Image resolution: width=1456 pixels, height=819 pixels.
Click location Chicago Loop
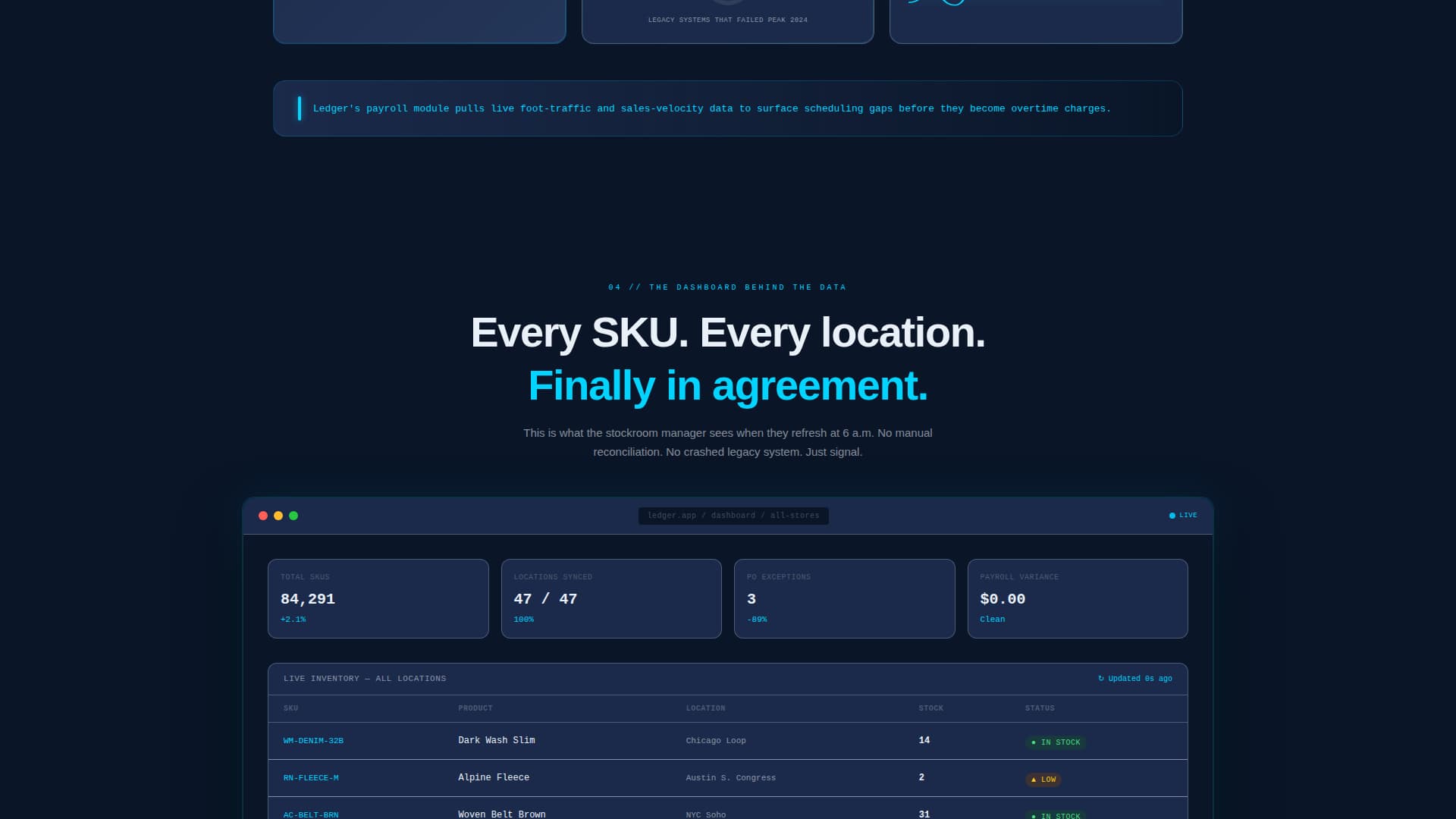pyautogui.click(x=716, y=741)
